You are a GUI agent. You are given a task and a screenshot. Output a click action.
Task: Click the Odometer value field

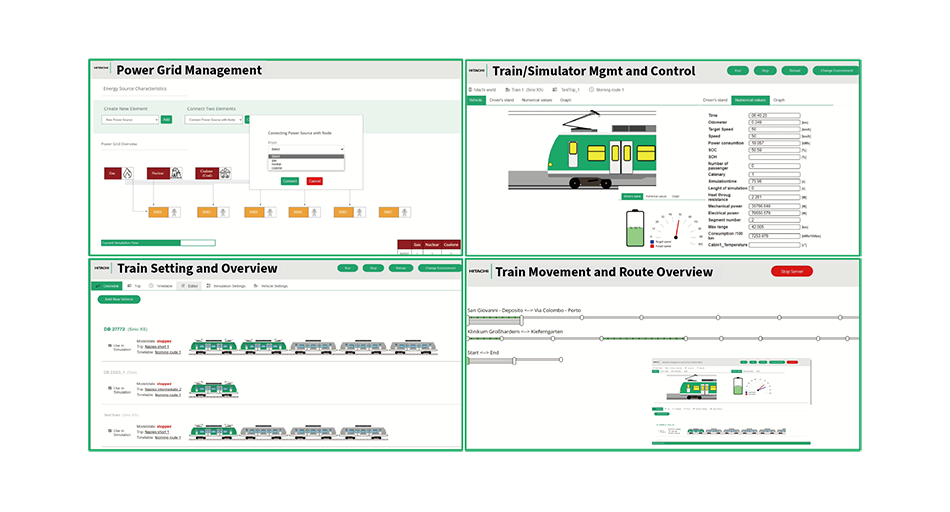coord(774,122)
